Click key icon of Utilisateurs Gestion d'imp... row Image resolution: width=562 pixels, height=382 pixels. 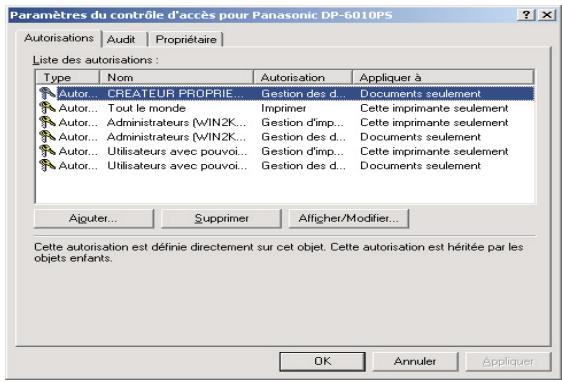pyautogui.click(x=47, y=151)
